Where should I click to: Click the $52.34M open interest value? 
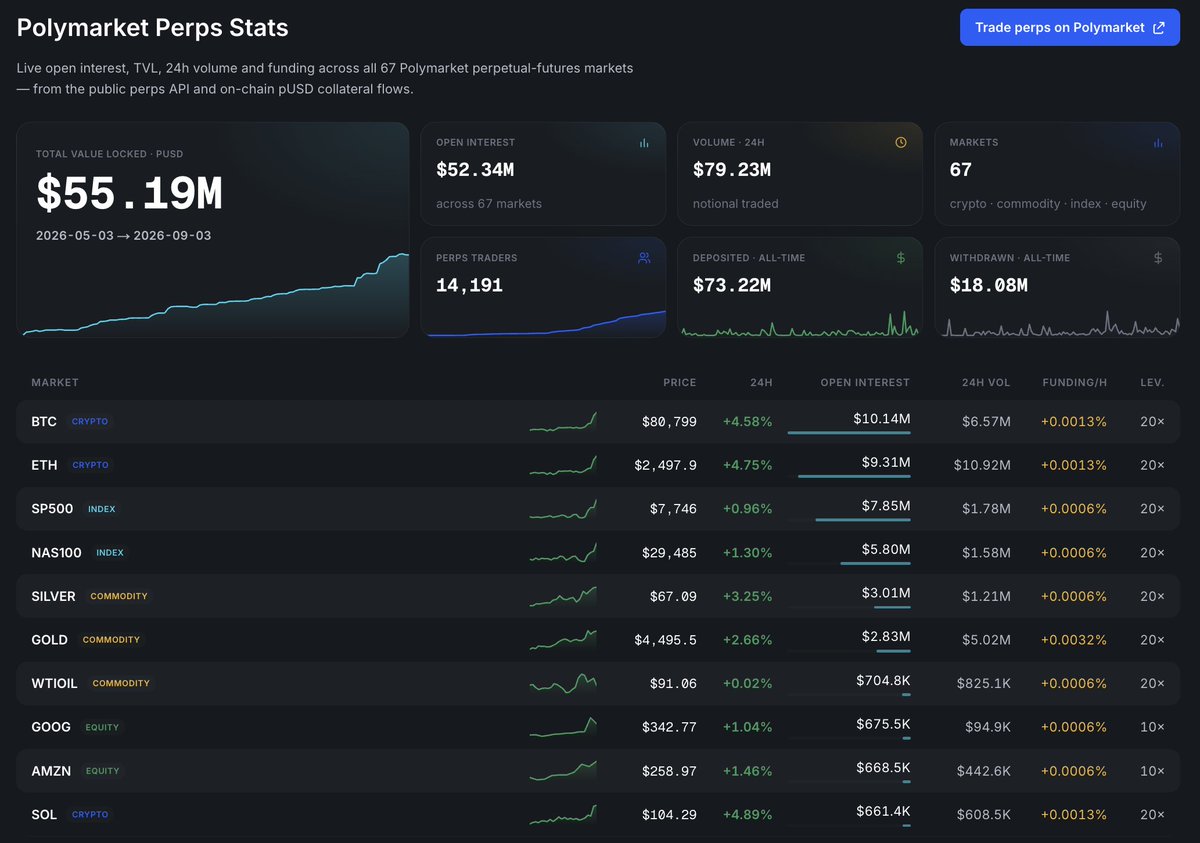click(x=475, y=171)
